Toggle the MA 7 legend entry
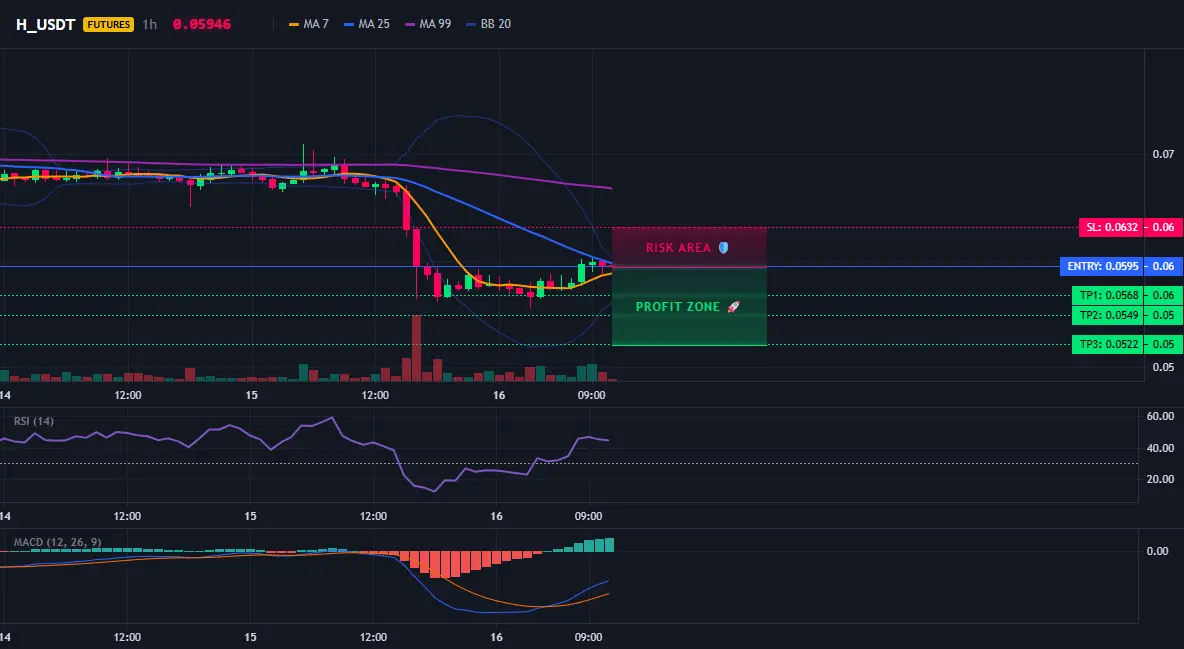Image resolution: width=1184 pixels, height=649 pixels. point(309,24)
